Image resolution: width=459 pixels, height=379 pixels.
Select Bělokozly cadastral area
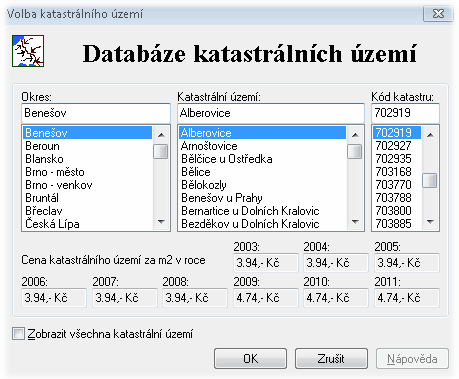coord(262,185)
